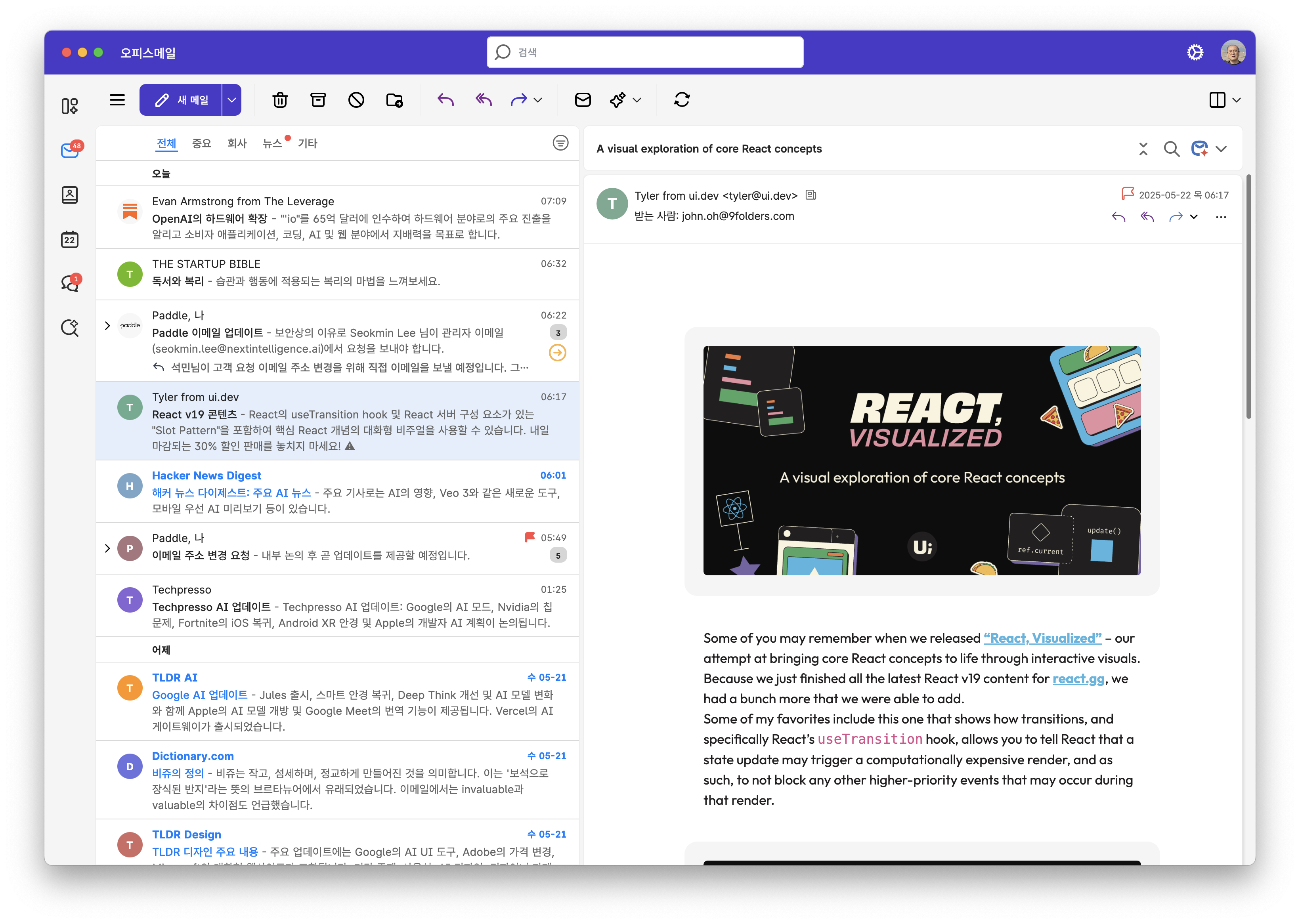This screenshot has width=1300, height=924.
Task: Refresh the mailbox with sync icon
Action: click(682, 100)
